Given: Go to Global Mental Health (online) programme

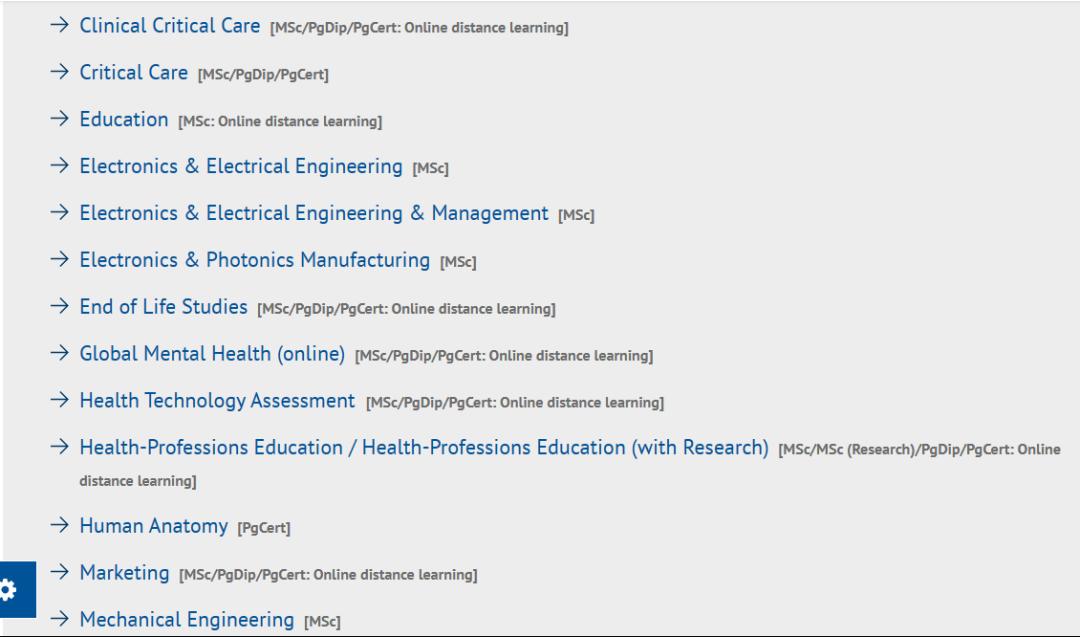Looking at the screenshot, I should click(x=212, y=354).
